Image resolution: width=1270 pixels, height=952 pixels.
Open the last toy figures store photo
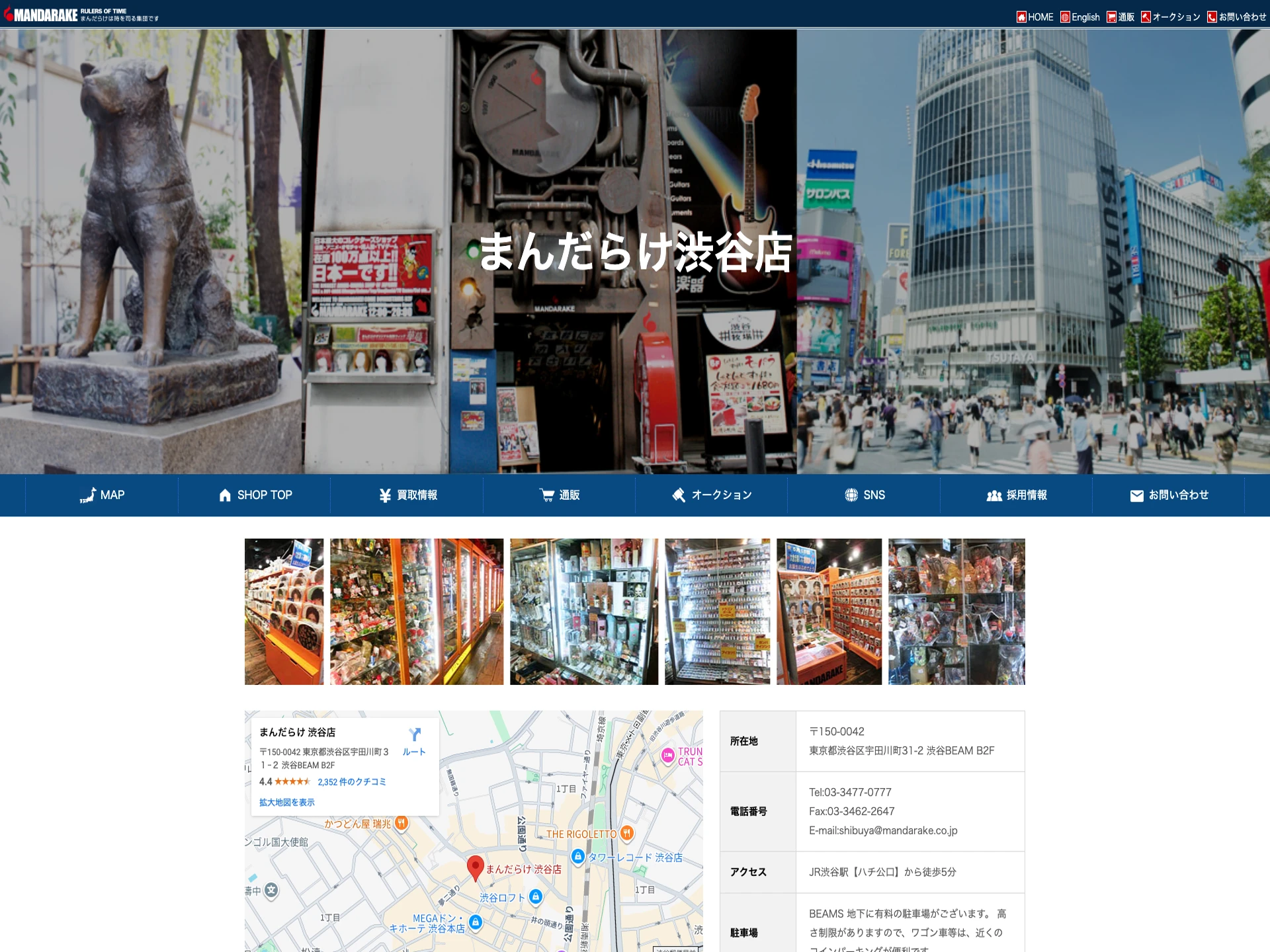pyautogui.click(x=956, y=612)
